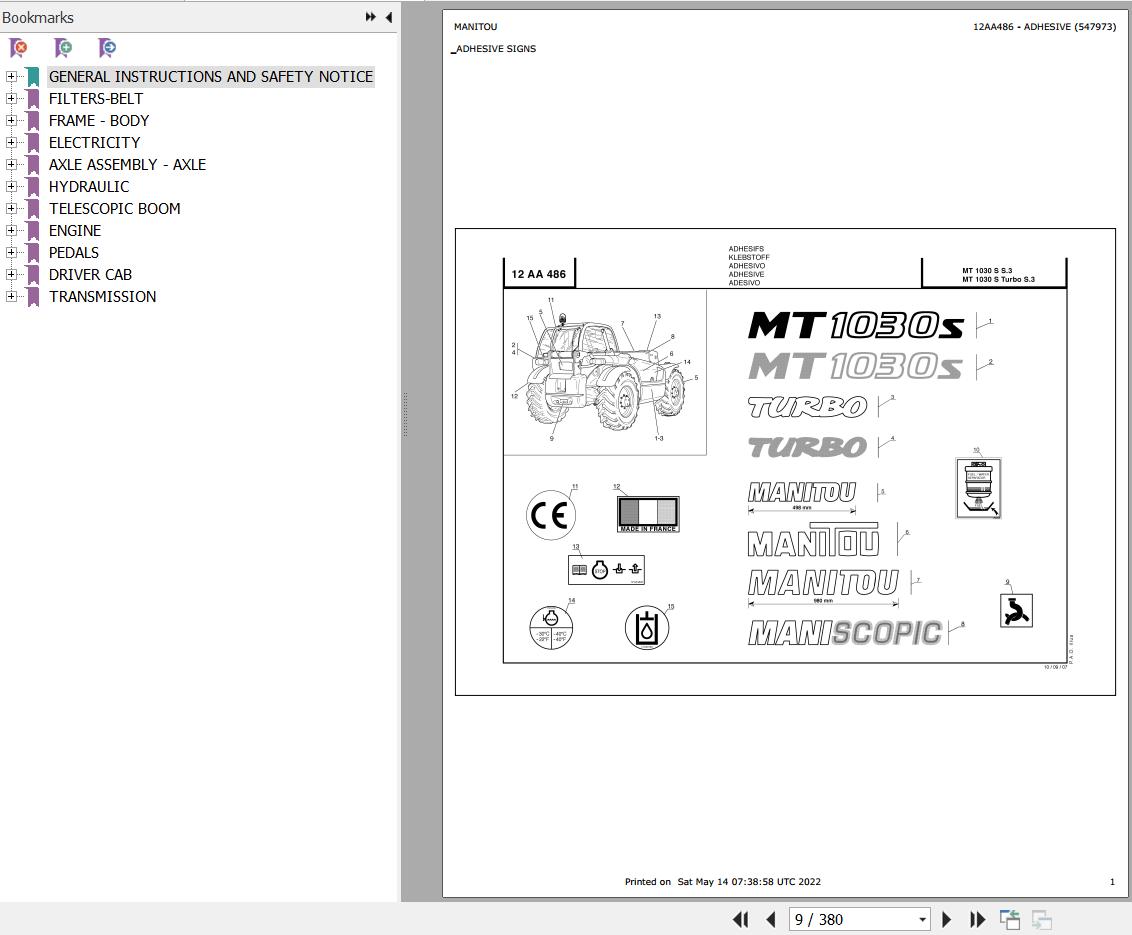Image resolution: width=1132 pixels, height=935 pixels.
Task: Click the bookmark icon beside TELESCOPIC BOOM
Action: tap(32, 209)
